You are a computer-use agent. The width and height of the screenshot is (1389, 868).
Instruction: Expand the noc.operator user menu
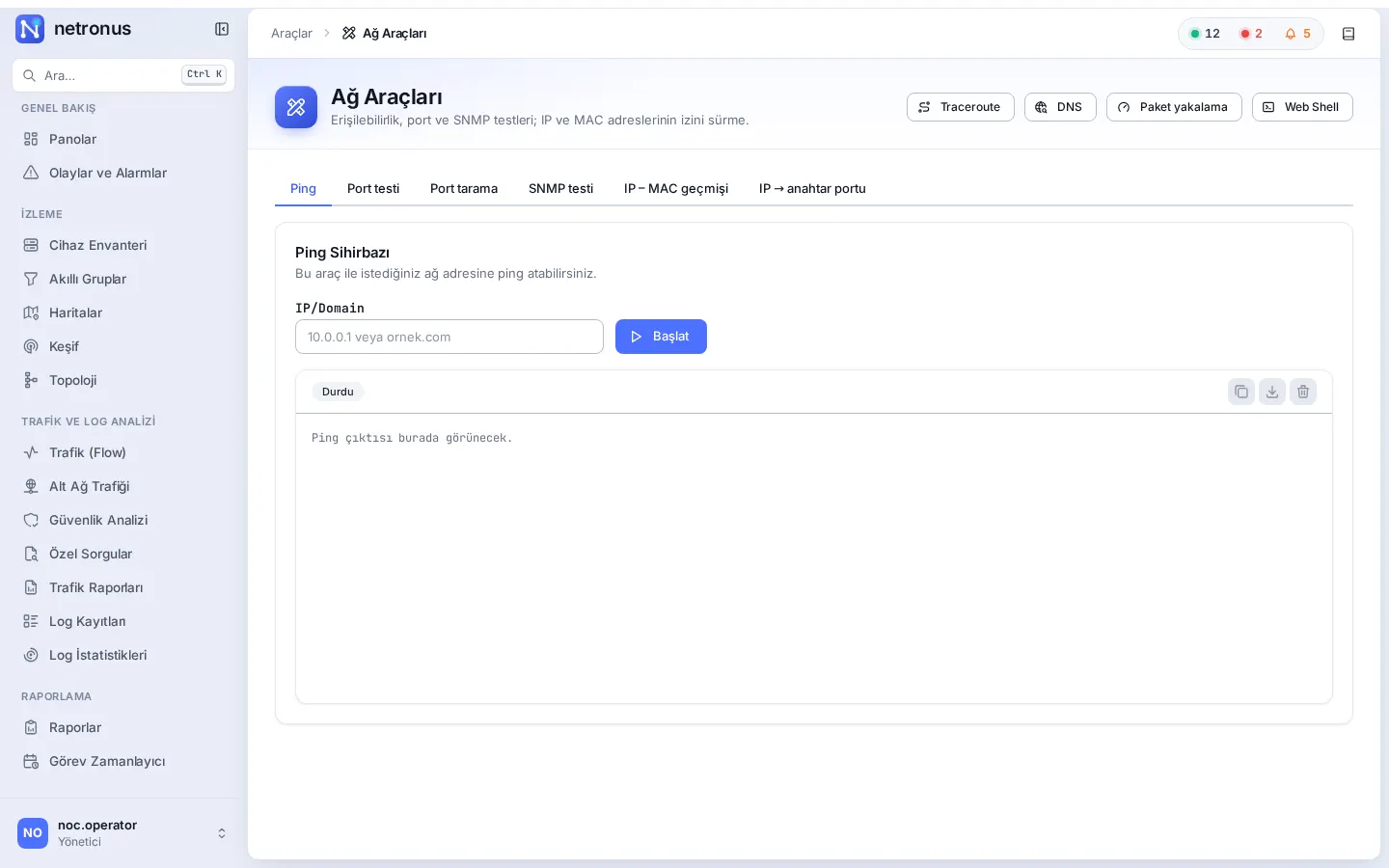coord(123,833)
